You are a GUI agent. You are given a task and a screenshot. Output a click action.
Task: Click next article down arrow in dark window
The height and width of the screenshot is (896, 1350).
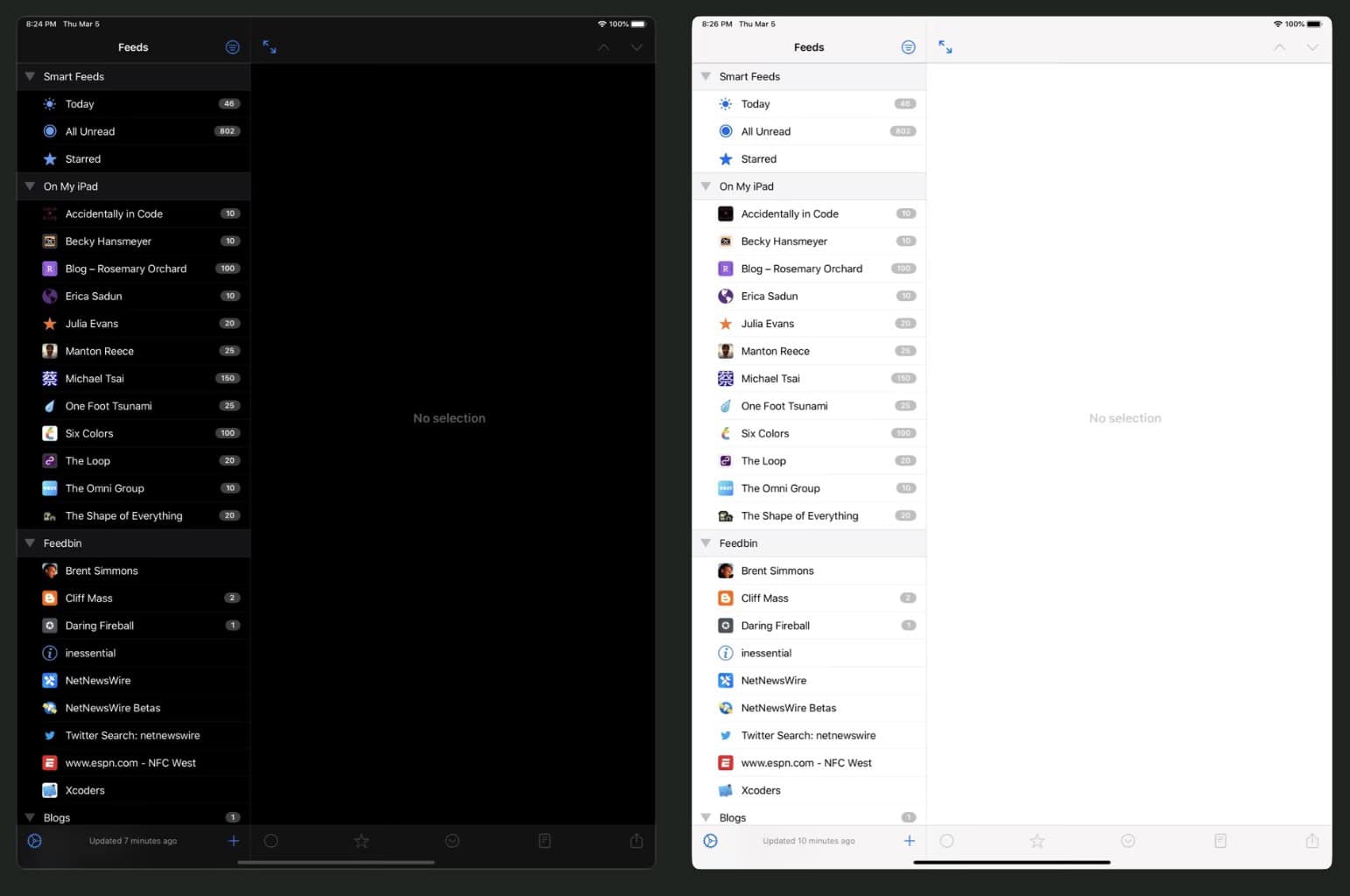pos(636,47)
